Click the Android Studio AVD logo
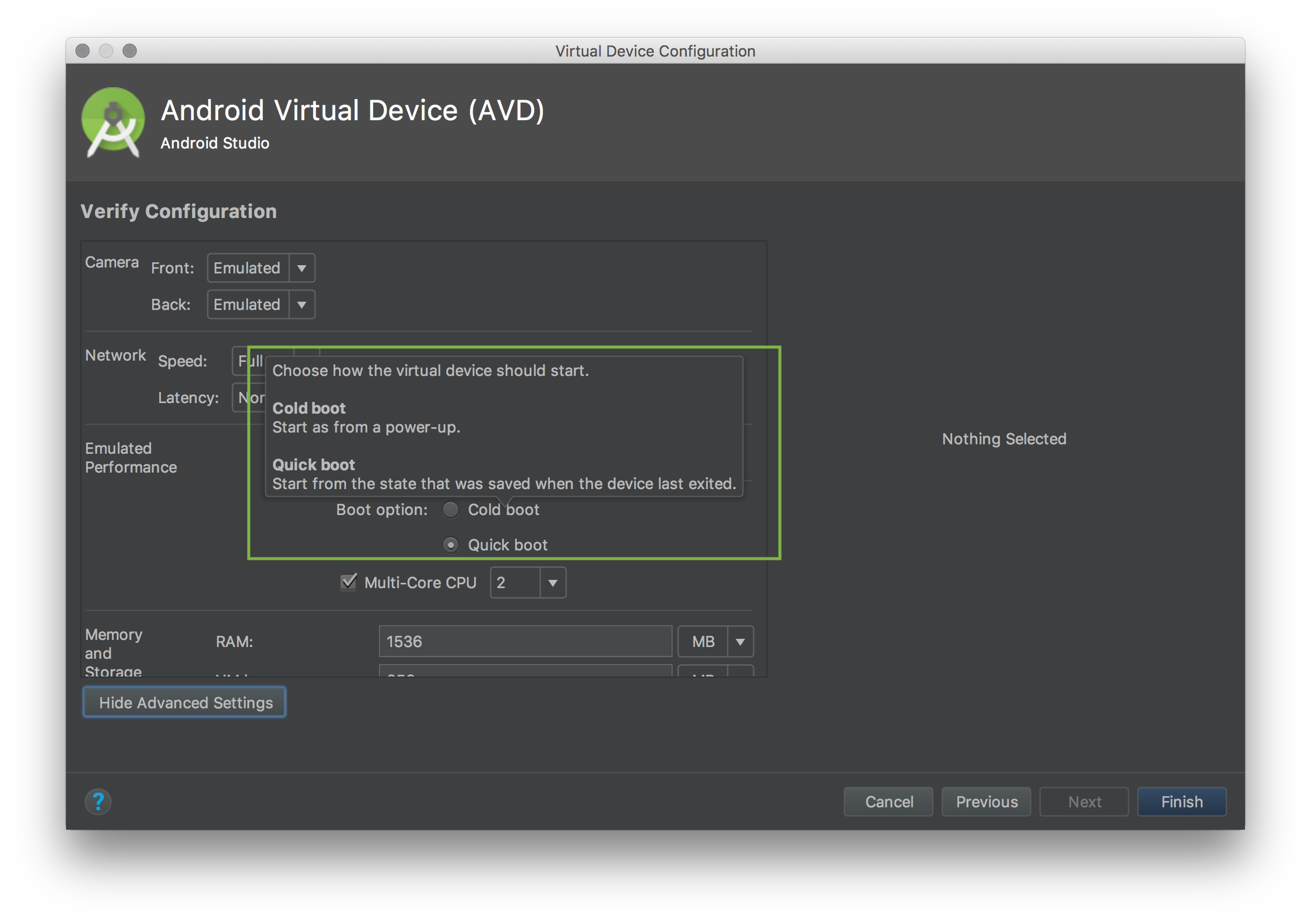The width and height of the screenshot is (1311, 924). (113, 123)
